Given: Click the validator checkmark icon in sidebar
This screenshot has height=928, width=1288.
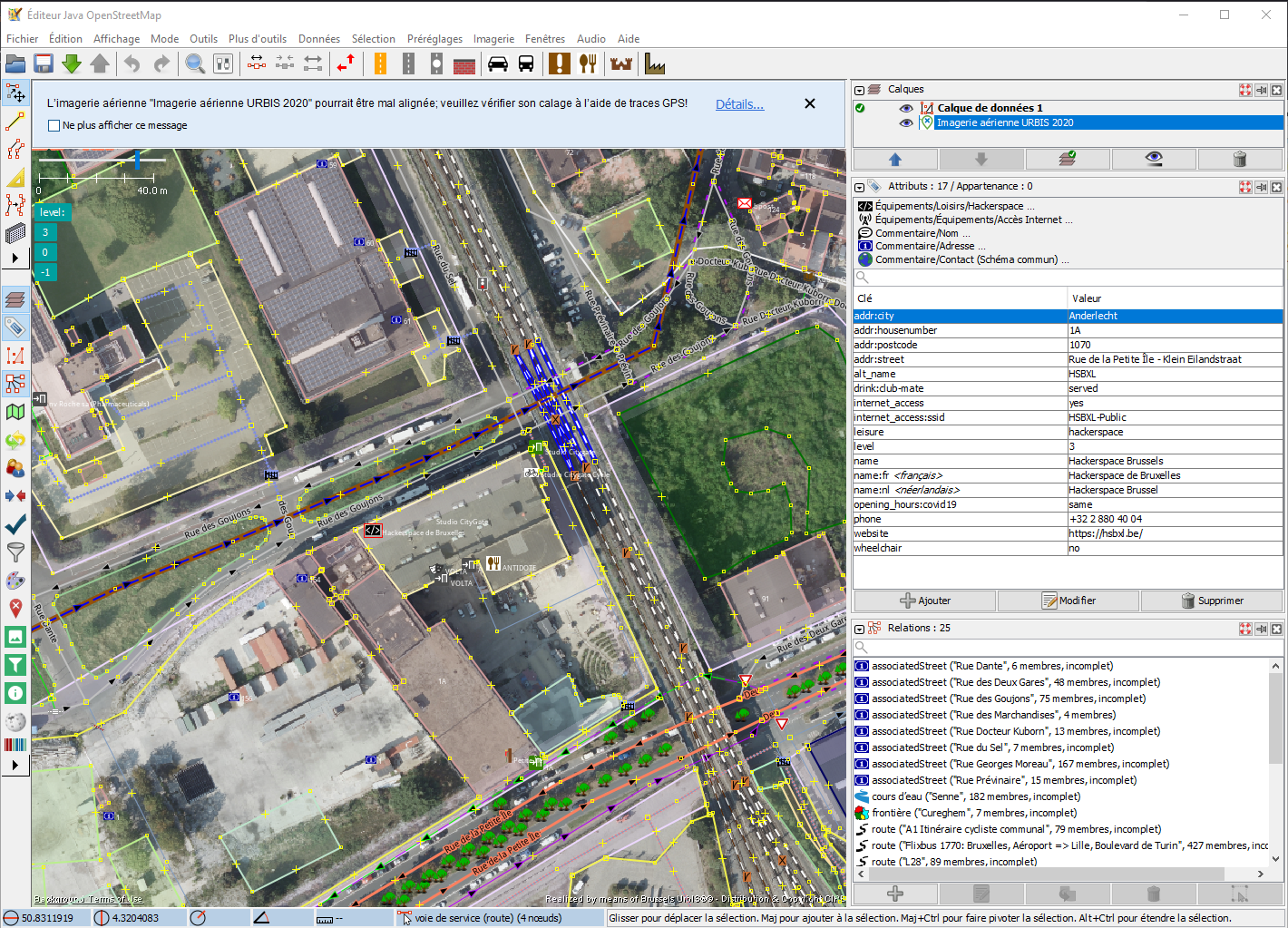Looking at the screenshot, I should pos(15,524).
